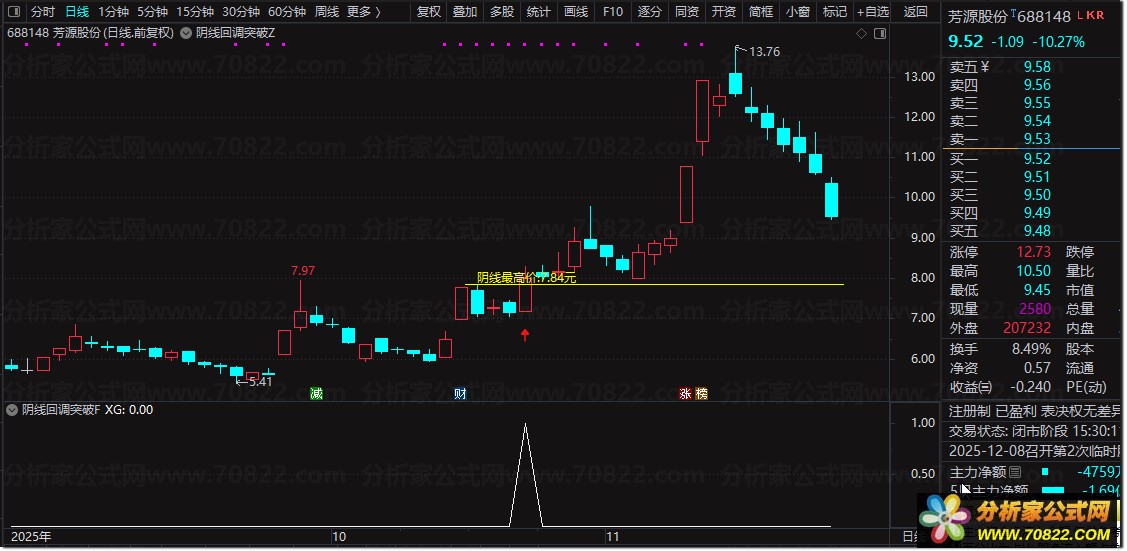Viewport: 1127px width, 551px height.
Task: Select the 60分钟 period
Action: tap(287, 11)
